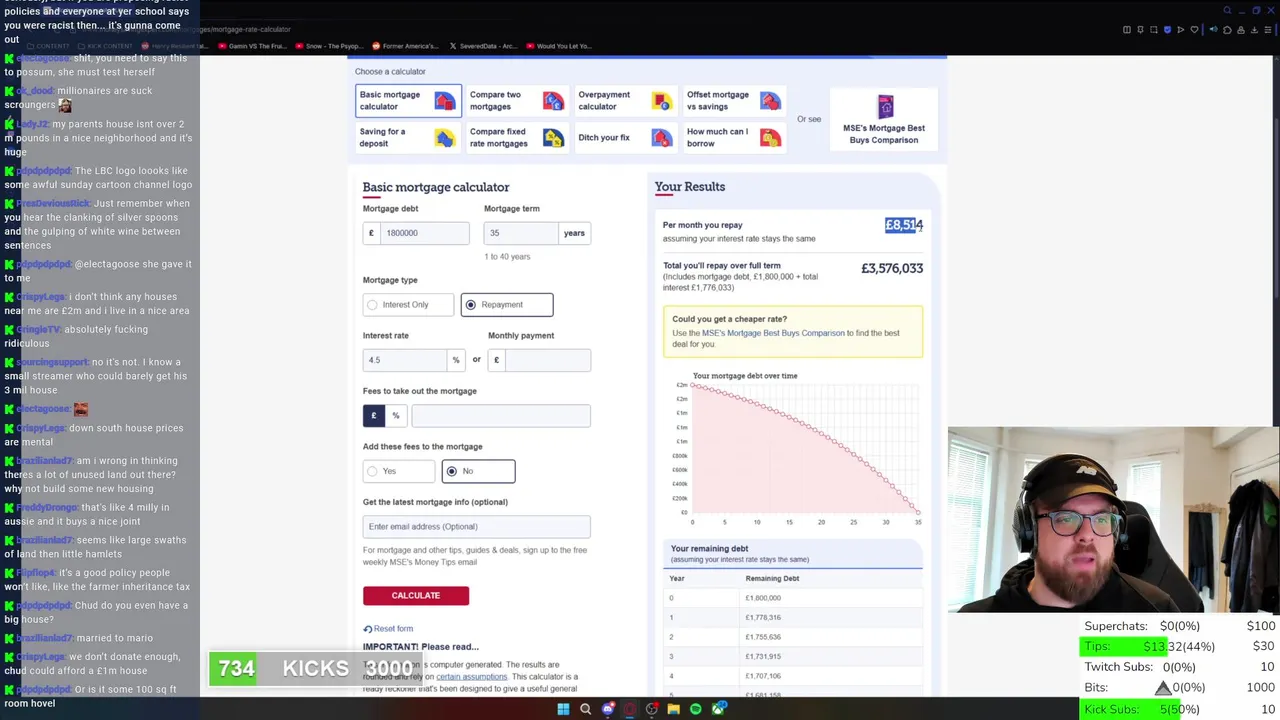Open Windows taskbar search
This screenshot has width=1280, height=720.
point(585,709)
